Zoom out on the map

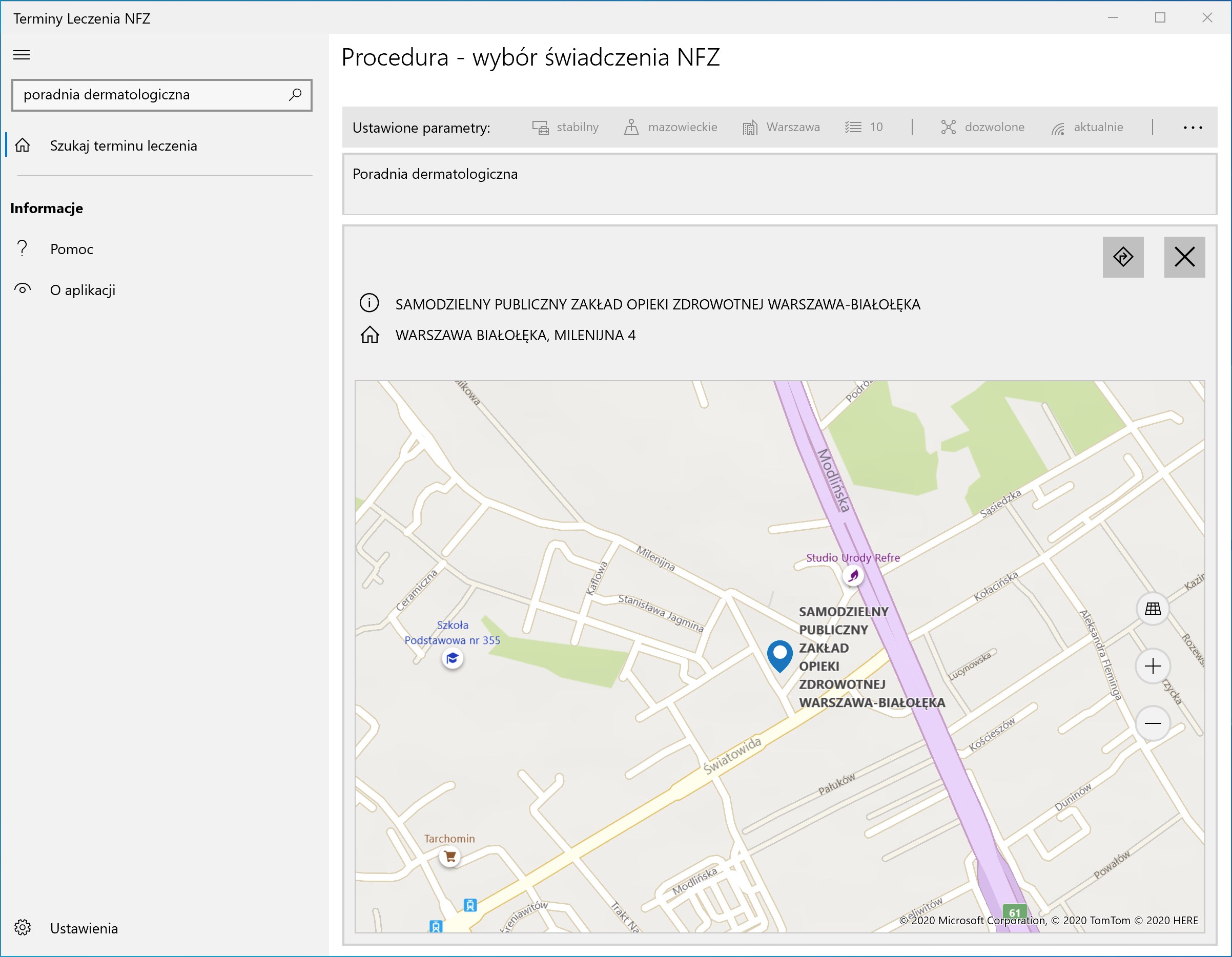1153,723
